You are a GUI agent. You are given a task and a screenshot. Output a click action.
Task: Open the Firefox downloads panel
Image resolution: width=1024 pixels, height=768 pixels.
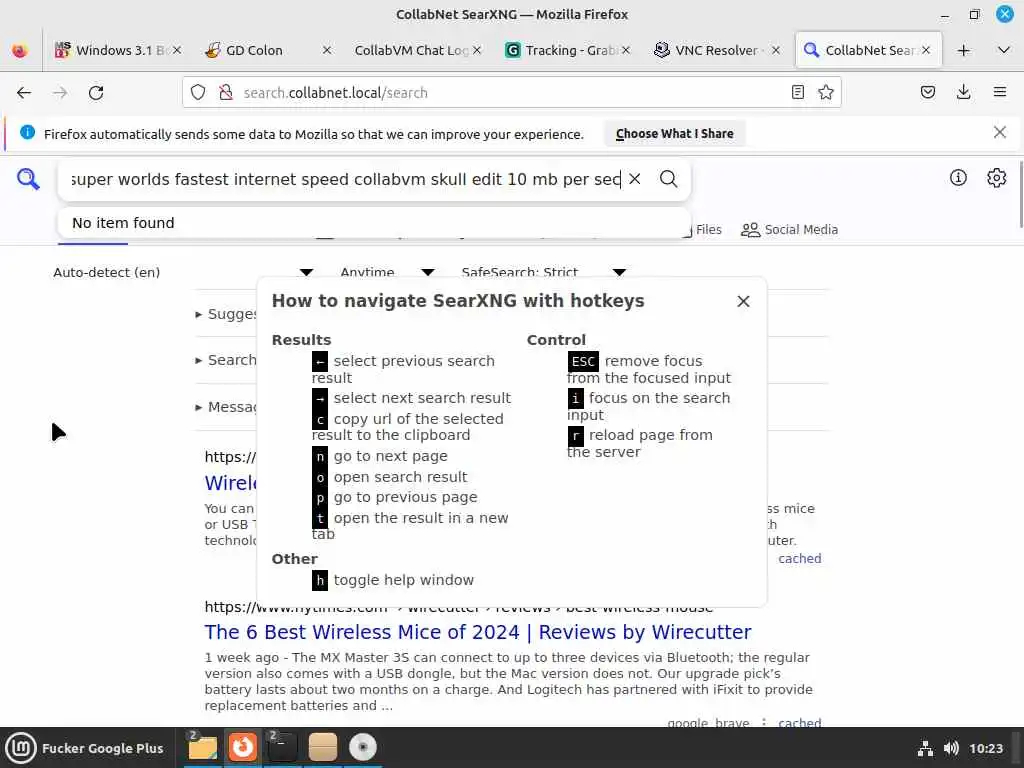963,93
